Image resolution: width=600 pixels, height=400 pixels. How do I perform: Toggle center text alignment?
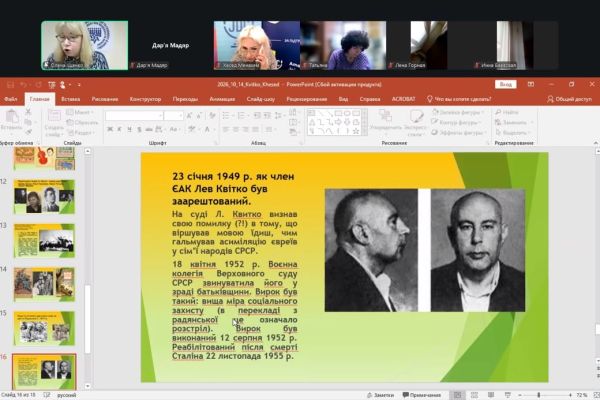click(236, 129)
